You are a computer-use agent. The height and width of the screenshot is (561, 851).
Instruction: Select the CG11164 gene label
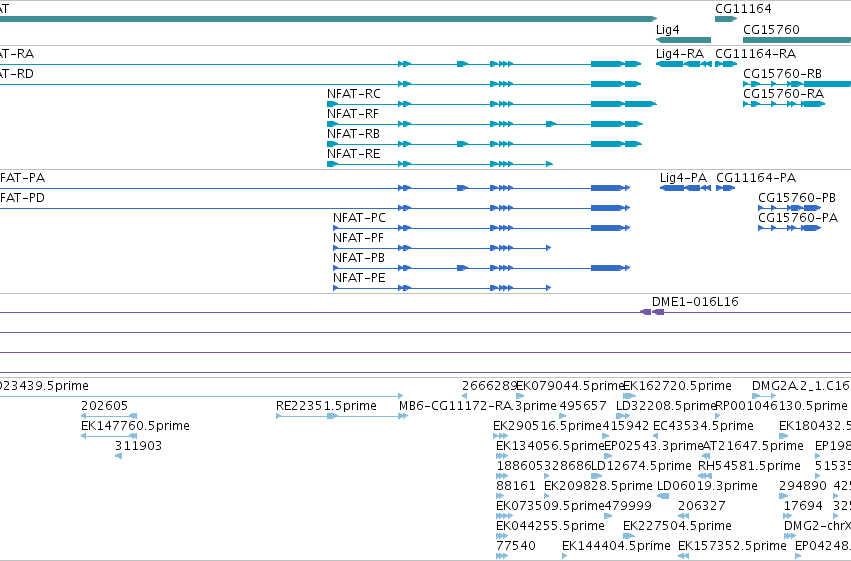(743, 9)
